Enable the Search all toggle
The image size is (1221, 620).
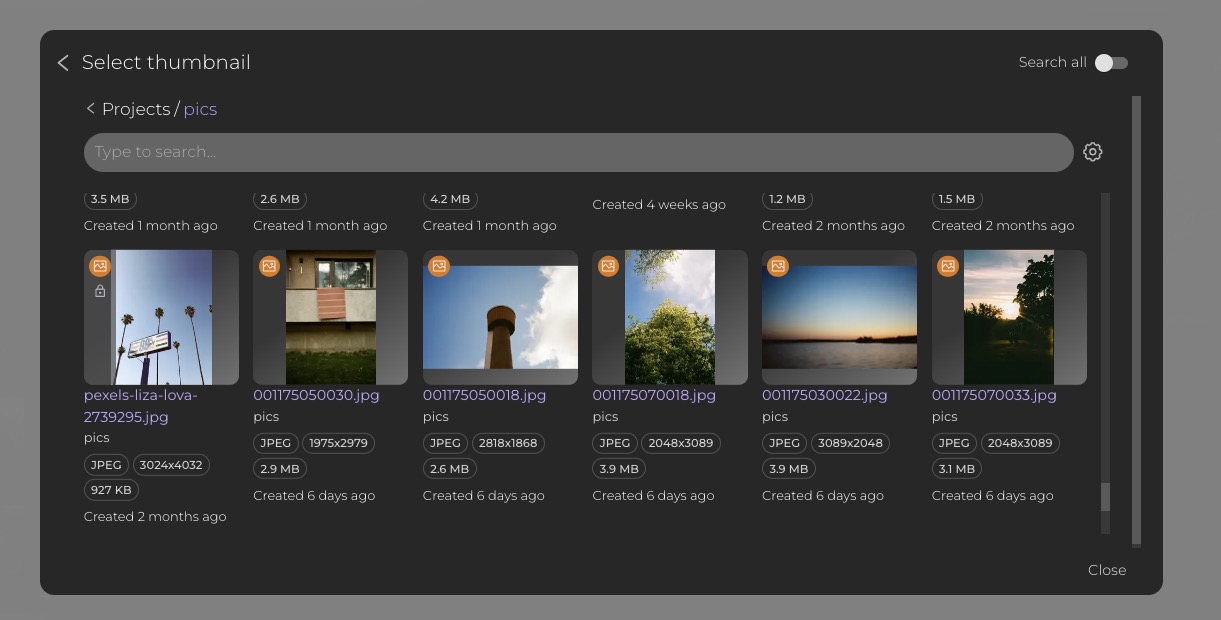click(x=1109, y=62)
